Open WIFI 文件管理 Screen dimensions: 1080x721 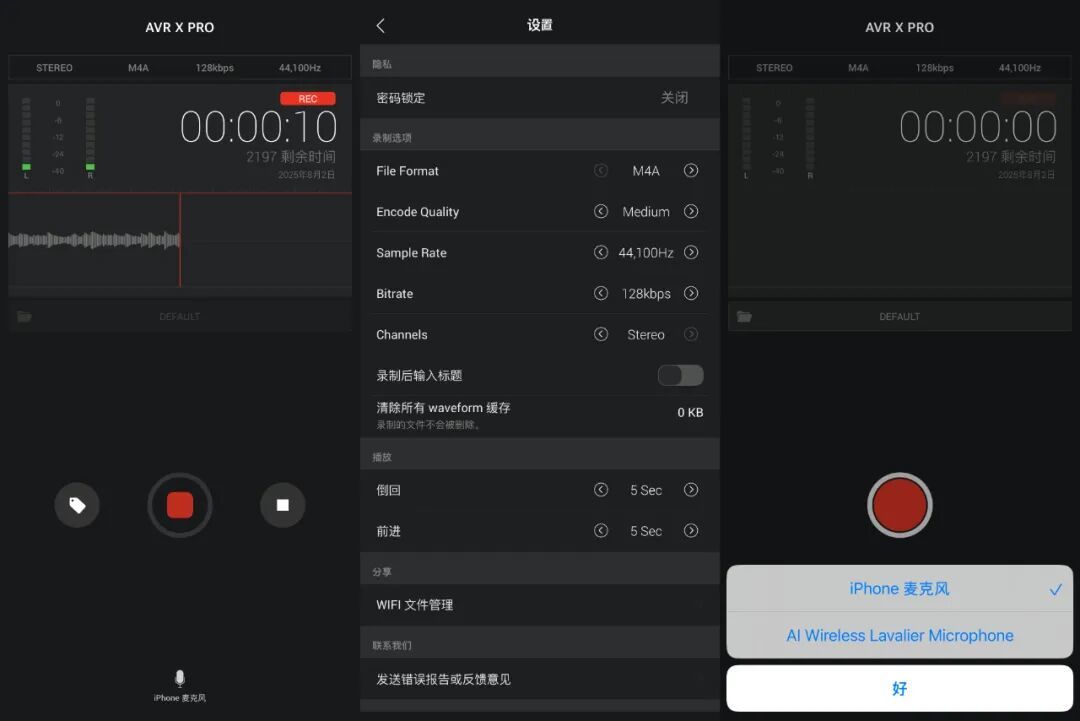tap(539, 605)
